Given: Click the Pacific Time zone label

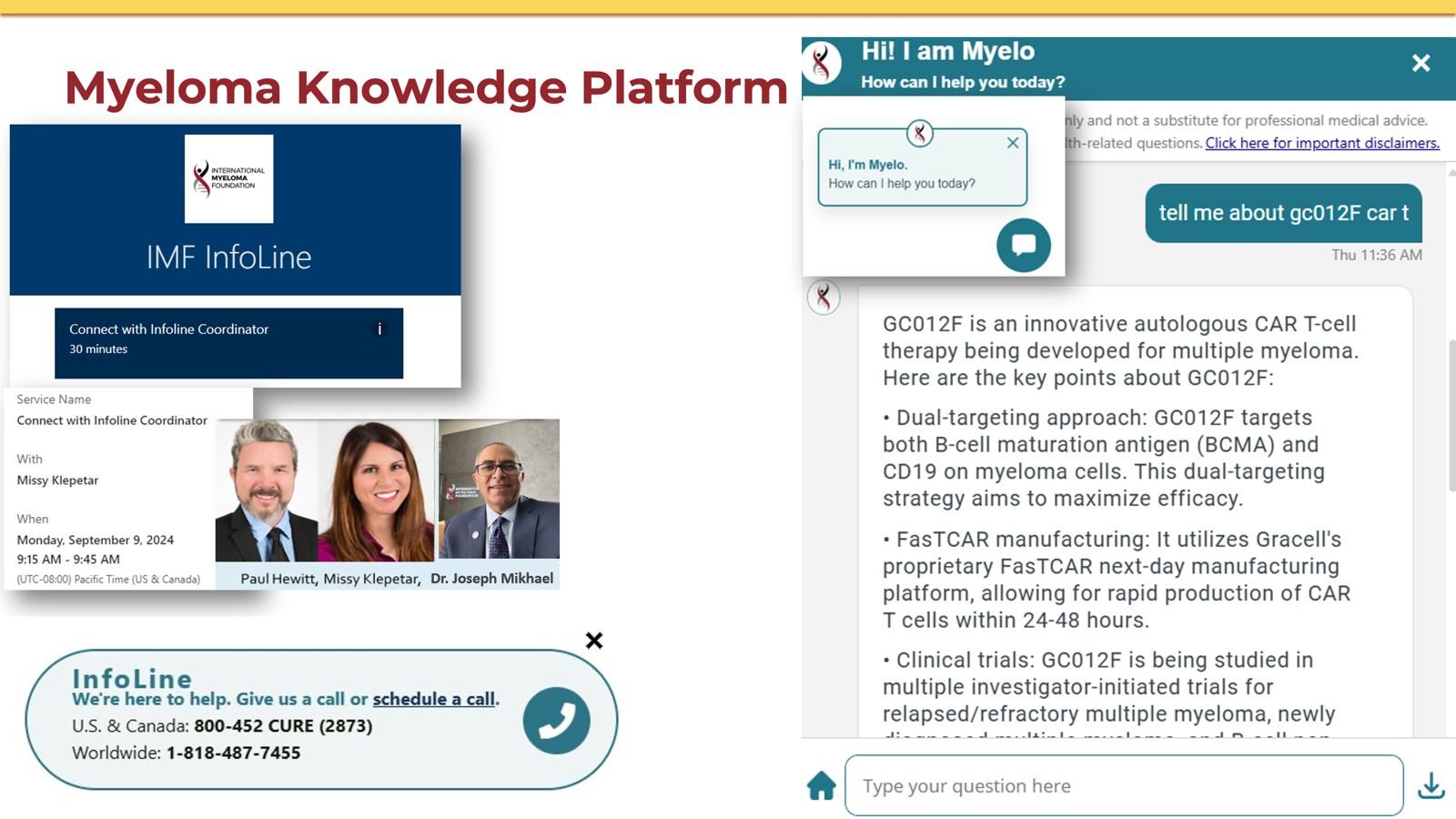Looking at the screenshot, I should tap(108, 580).
